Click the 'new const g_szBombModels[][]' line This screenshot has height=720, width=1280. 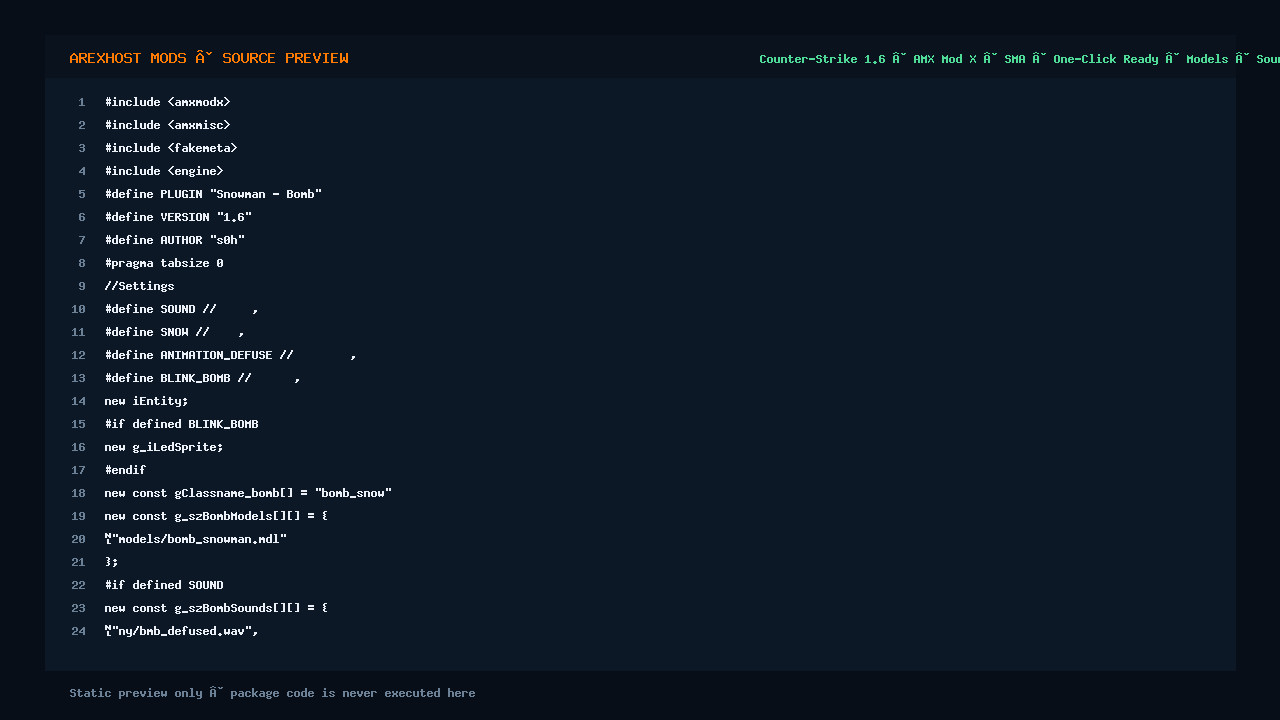click(216, 516)
